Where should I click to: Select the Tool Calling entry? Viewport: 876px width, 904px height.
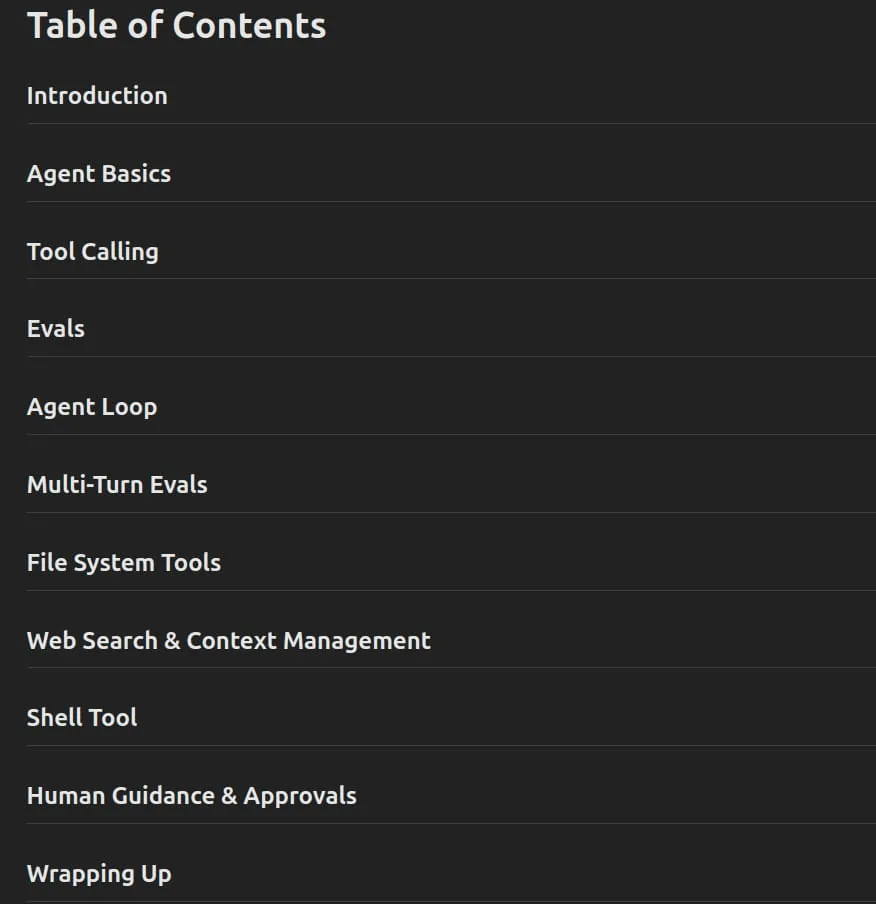pyautogui.click(x=93, y=251)
